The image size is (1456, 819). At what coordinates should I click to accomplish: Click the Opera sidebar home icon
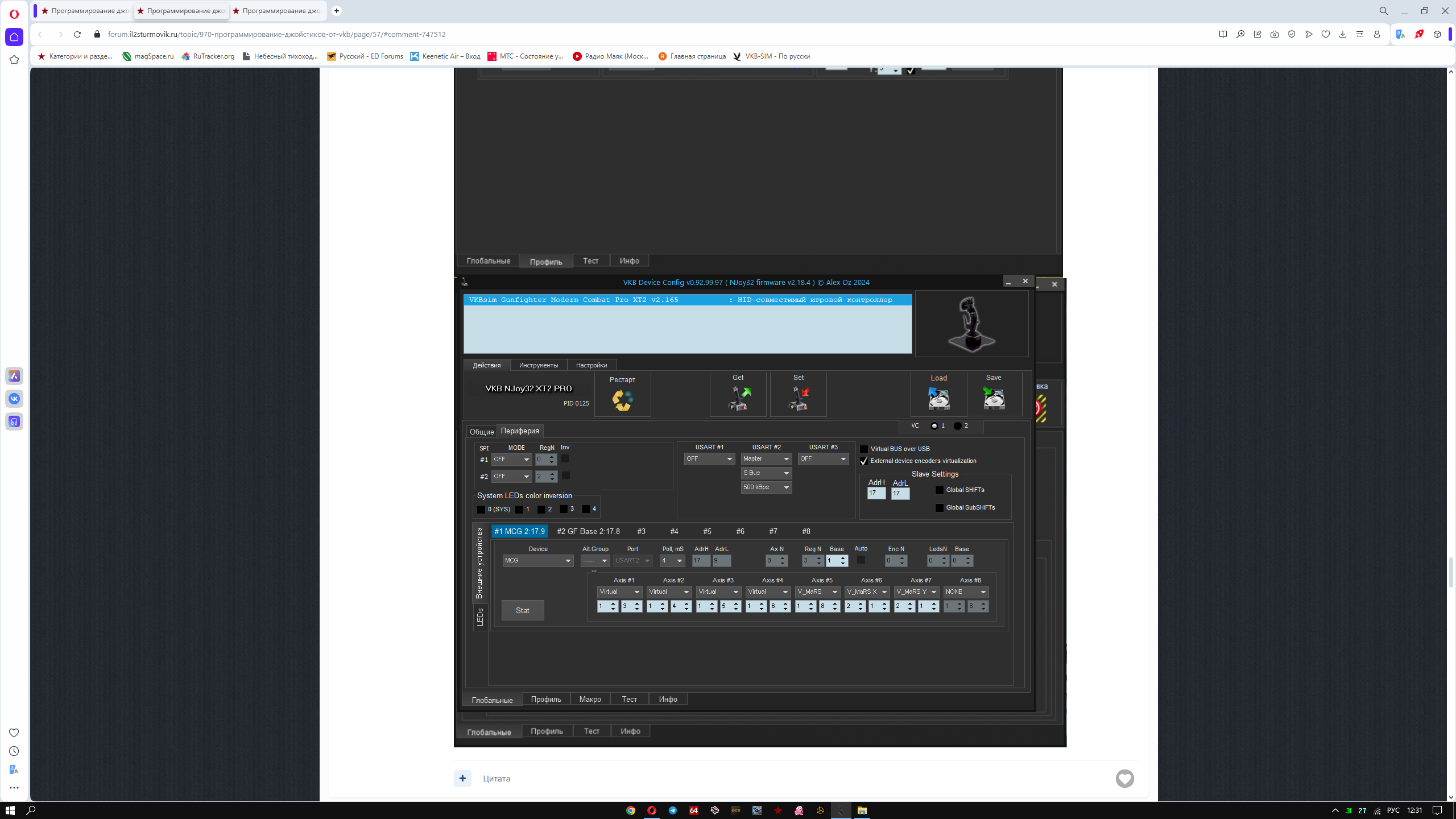[x=14, y=37]
